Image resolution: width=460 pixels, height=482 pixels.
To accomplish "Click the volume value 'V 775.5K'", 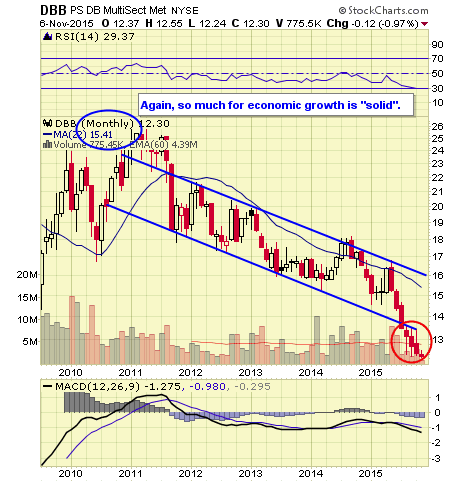I will (x=298, y=24).
